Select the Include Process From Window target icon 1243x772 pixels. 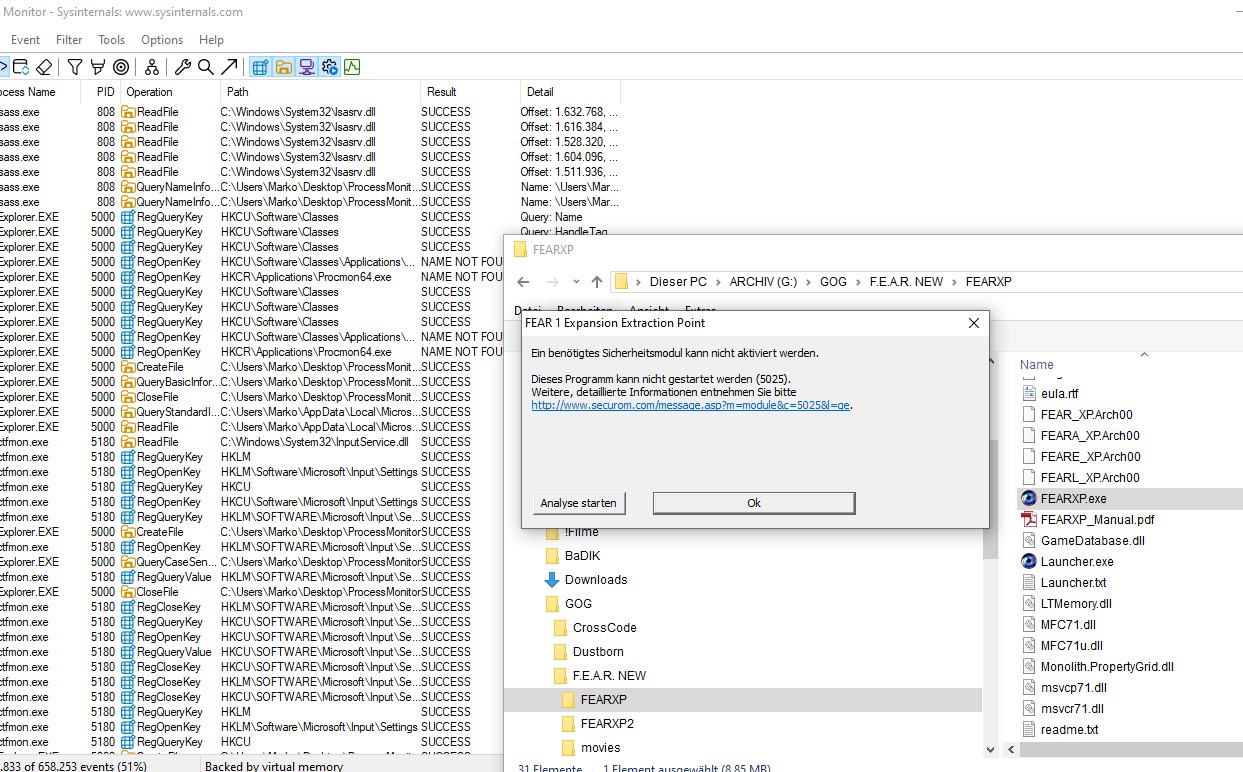point(121,67)
